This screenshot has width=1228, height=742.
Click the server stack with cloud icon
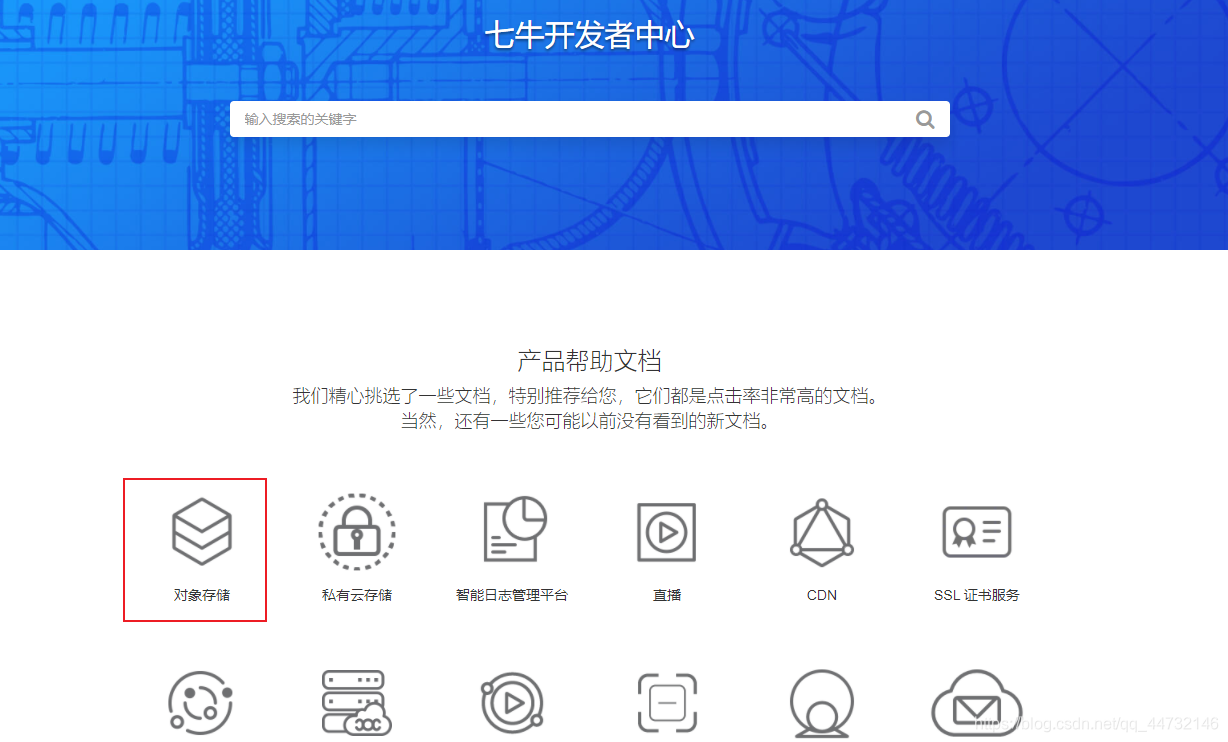click(357, 704)
